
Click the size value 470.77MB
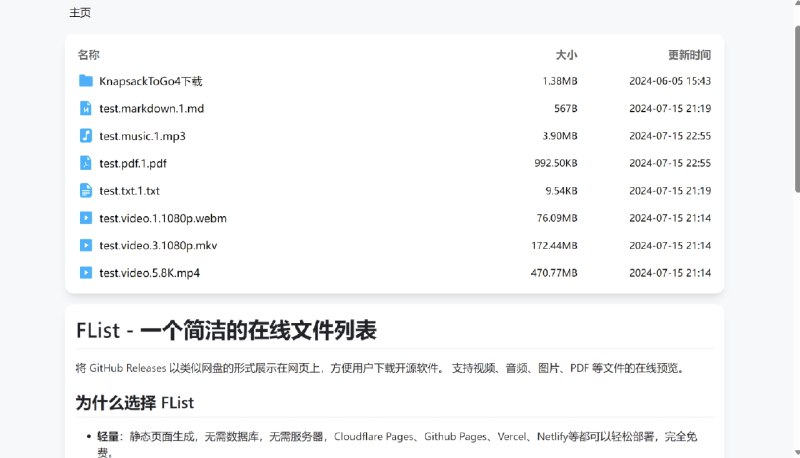(554, 273)
